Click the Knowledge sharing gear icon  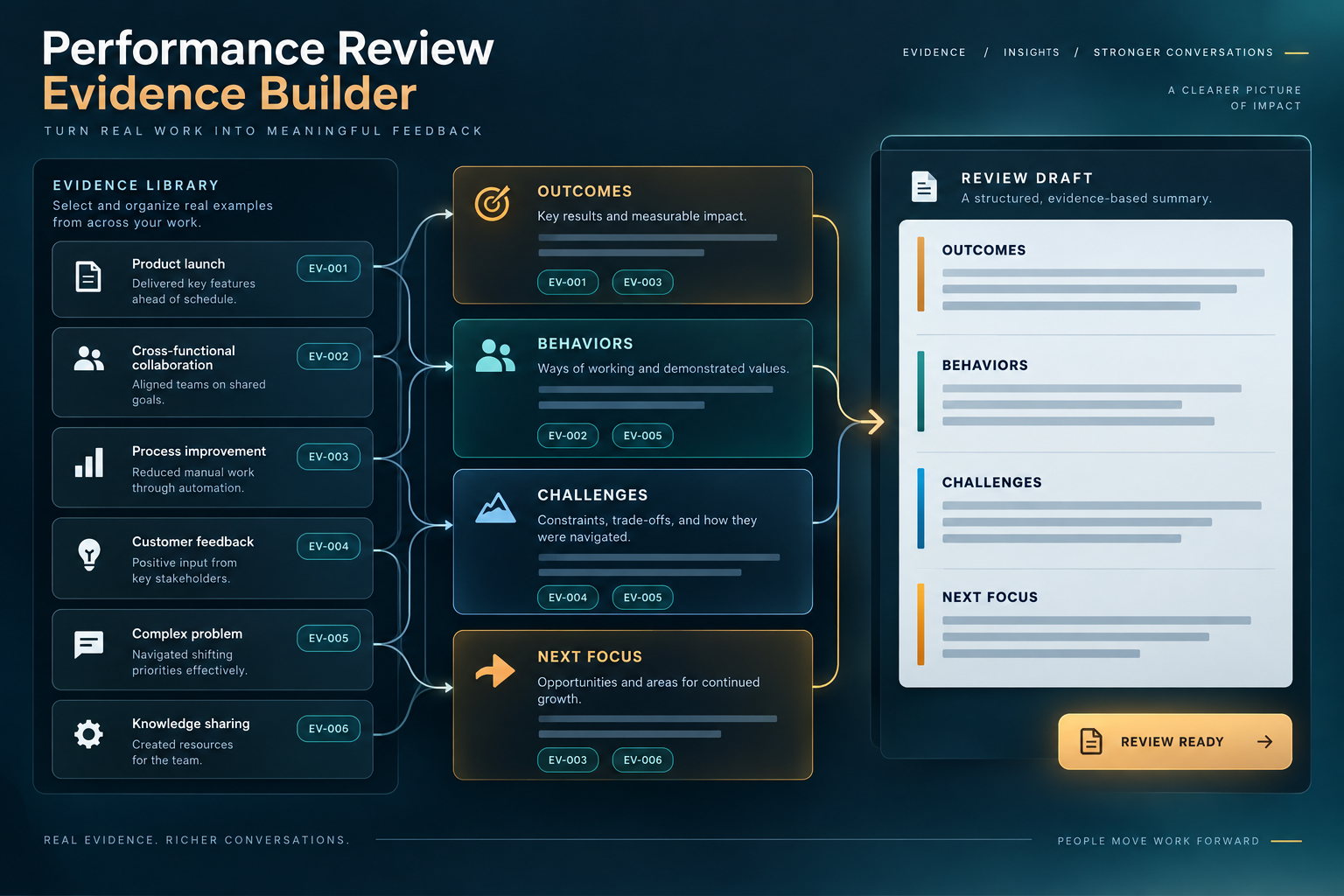(88, 734)
